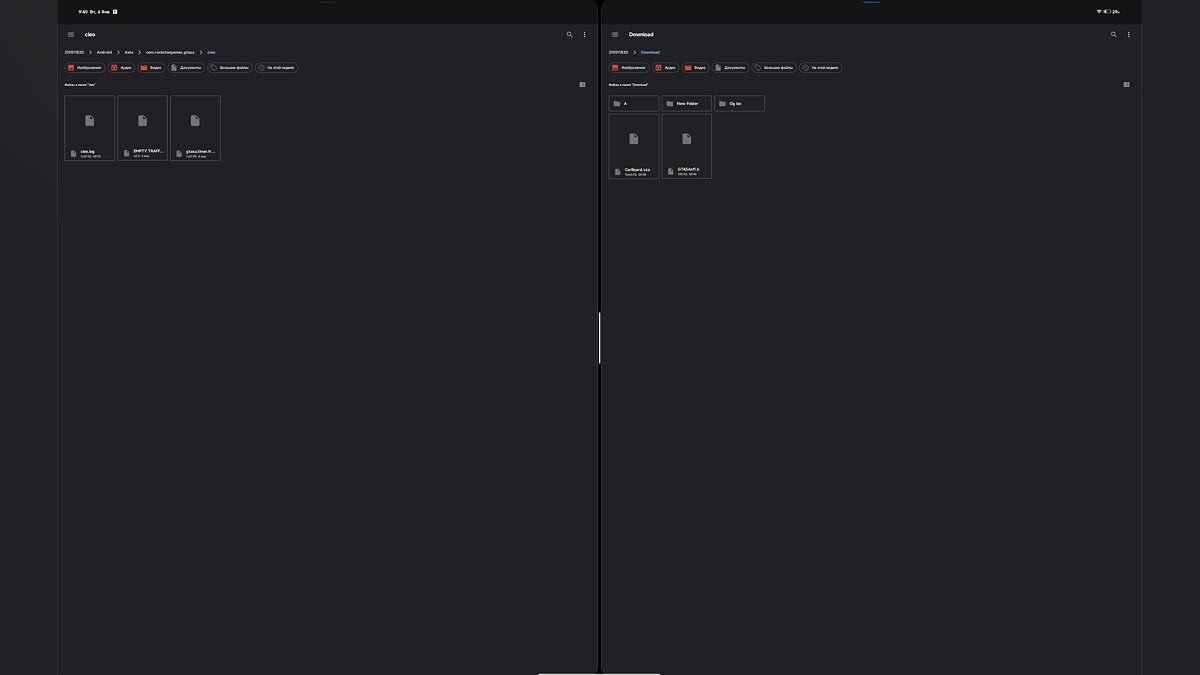Open the hamburger menu in the Download pane

click(615, 35)
